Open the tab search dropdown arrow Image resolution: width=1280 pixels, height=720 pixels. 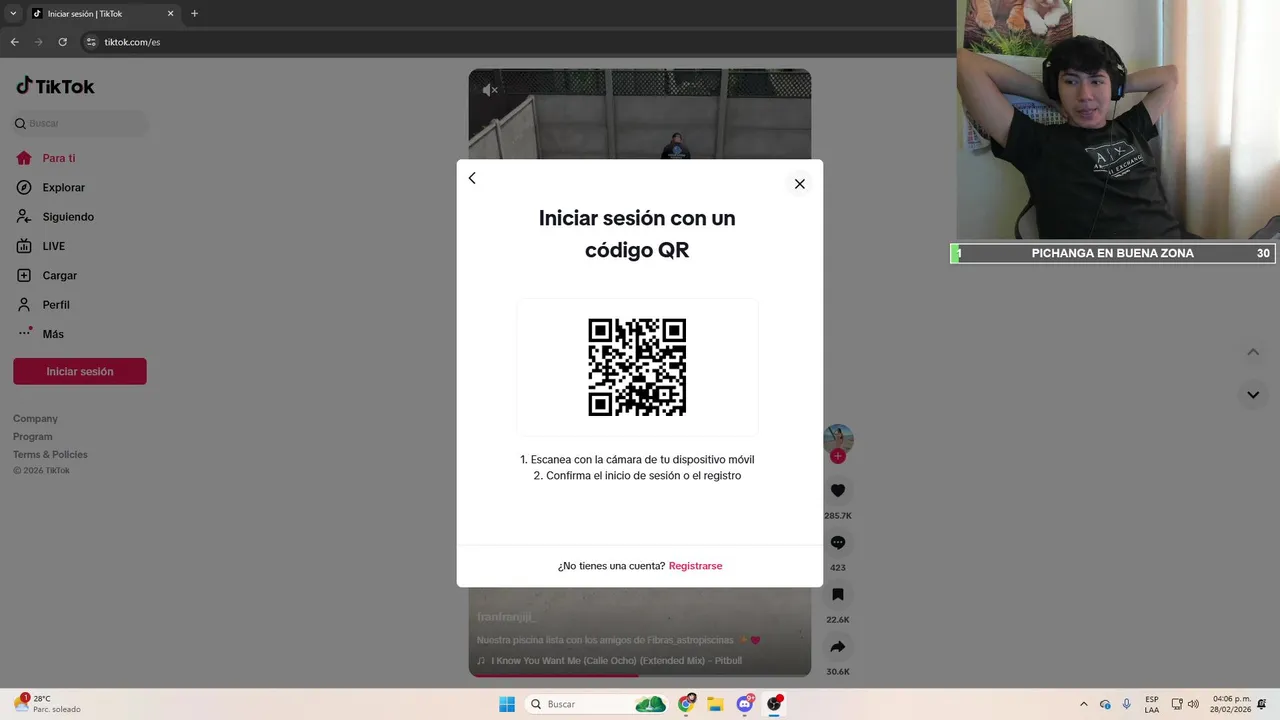point(13,14)
